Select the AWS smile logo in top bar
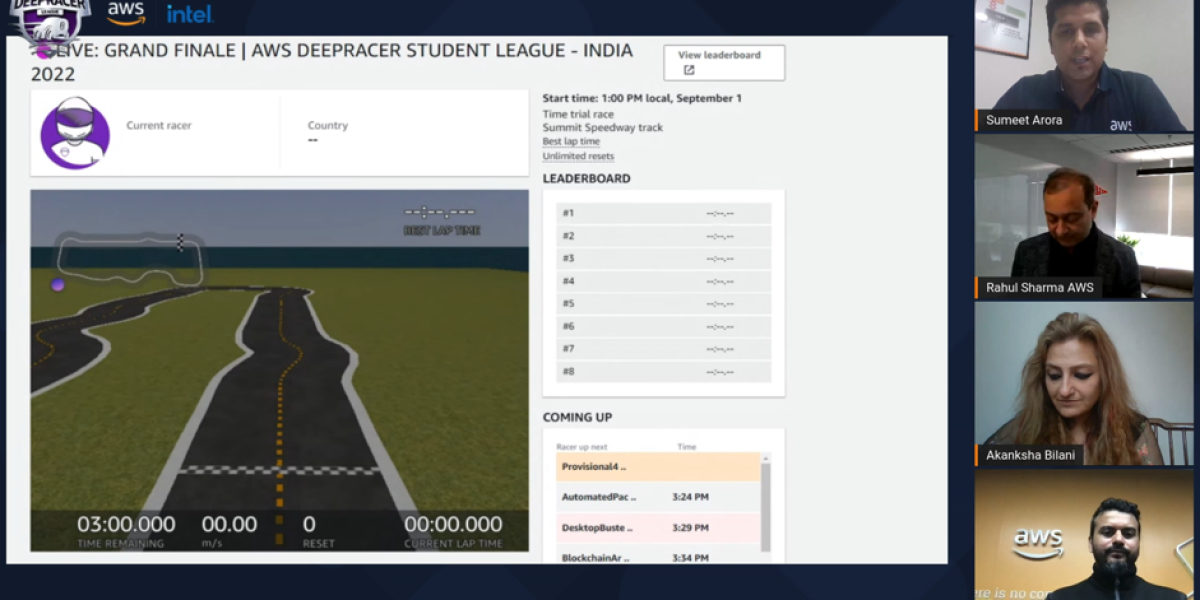The width and height of the screenshot is (1200, 600). click(126, 14)
